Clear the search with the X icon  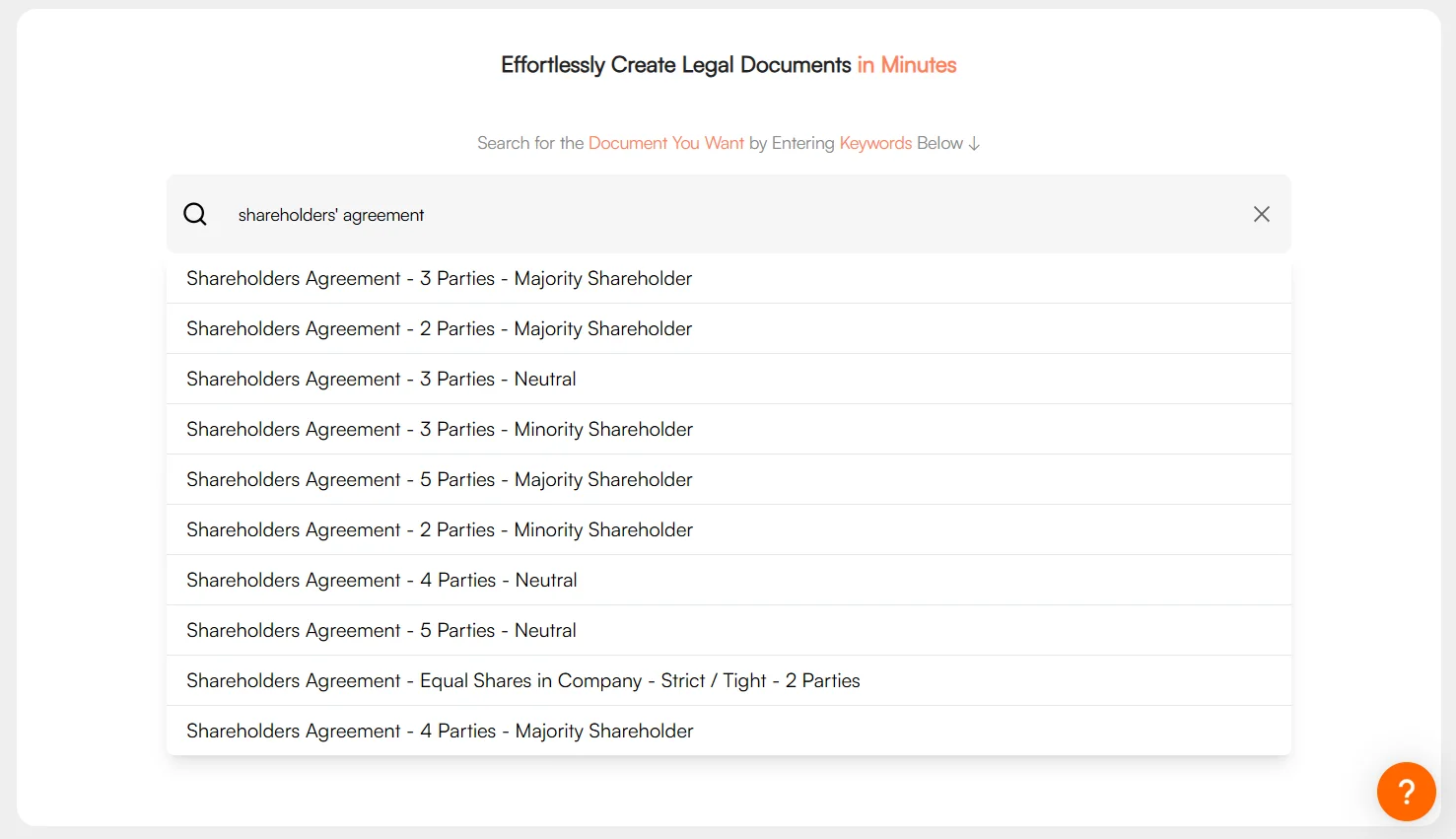coord(1261,214)
